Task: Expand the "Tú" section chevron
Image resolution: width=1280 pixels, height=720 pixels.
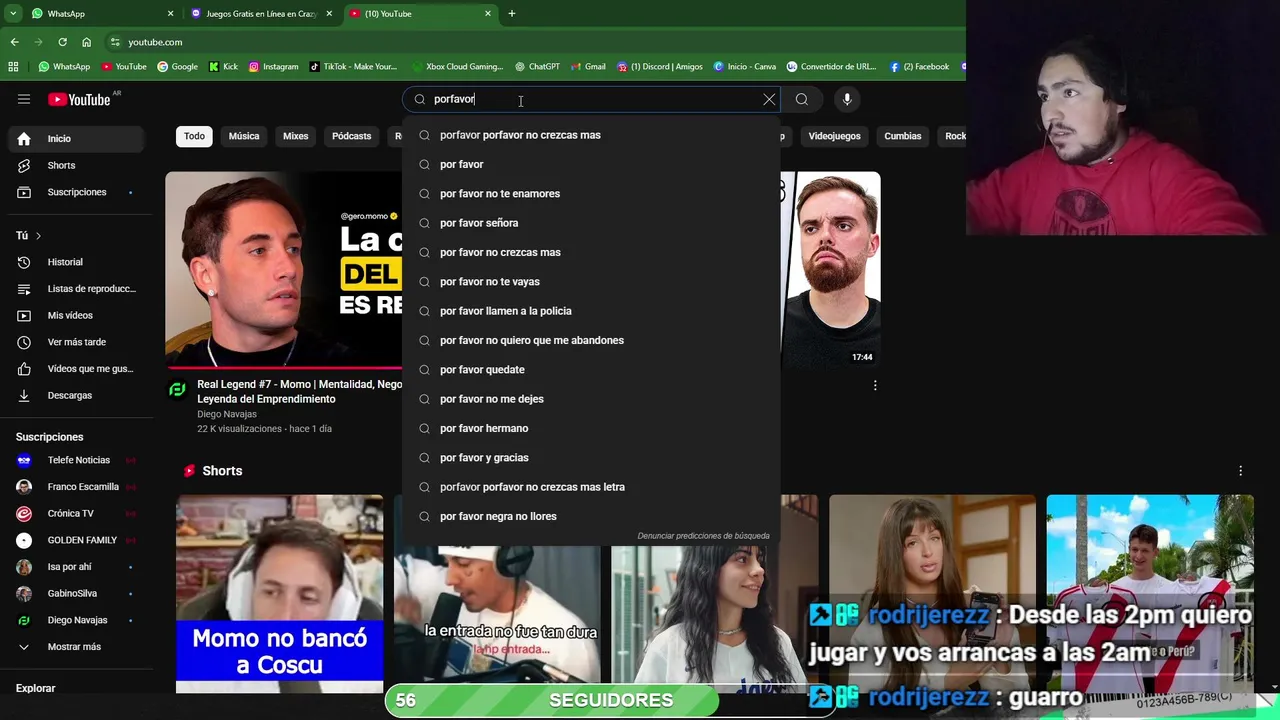Action: pyautogui.click(x=38, y=236)
